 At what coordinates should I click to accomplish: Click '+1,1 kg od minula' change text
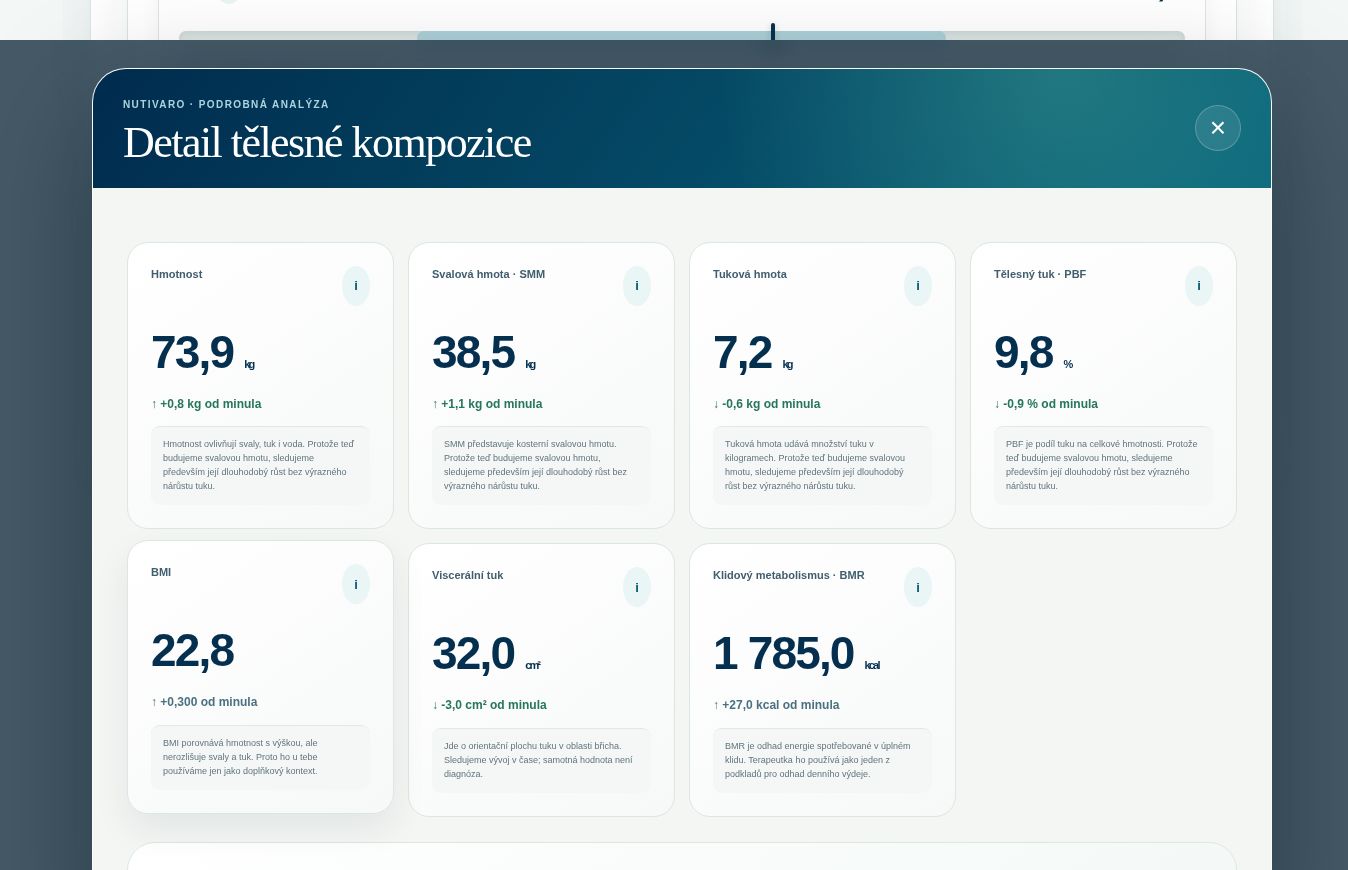(487, 404)
